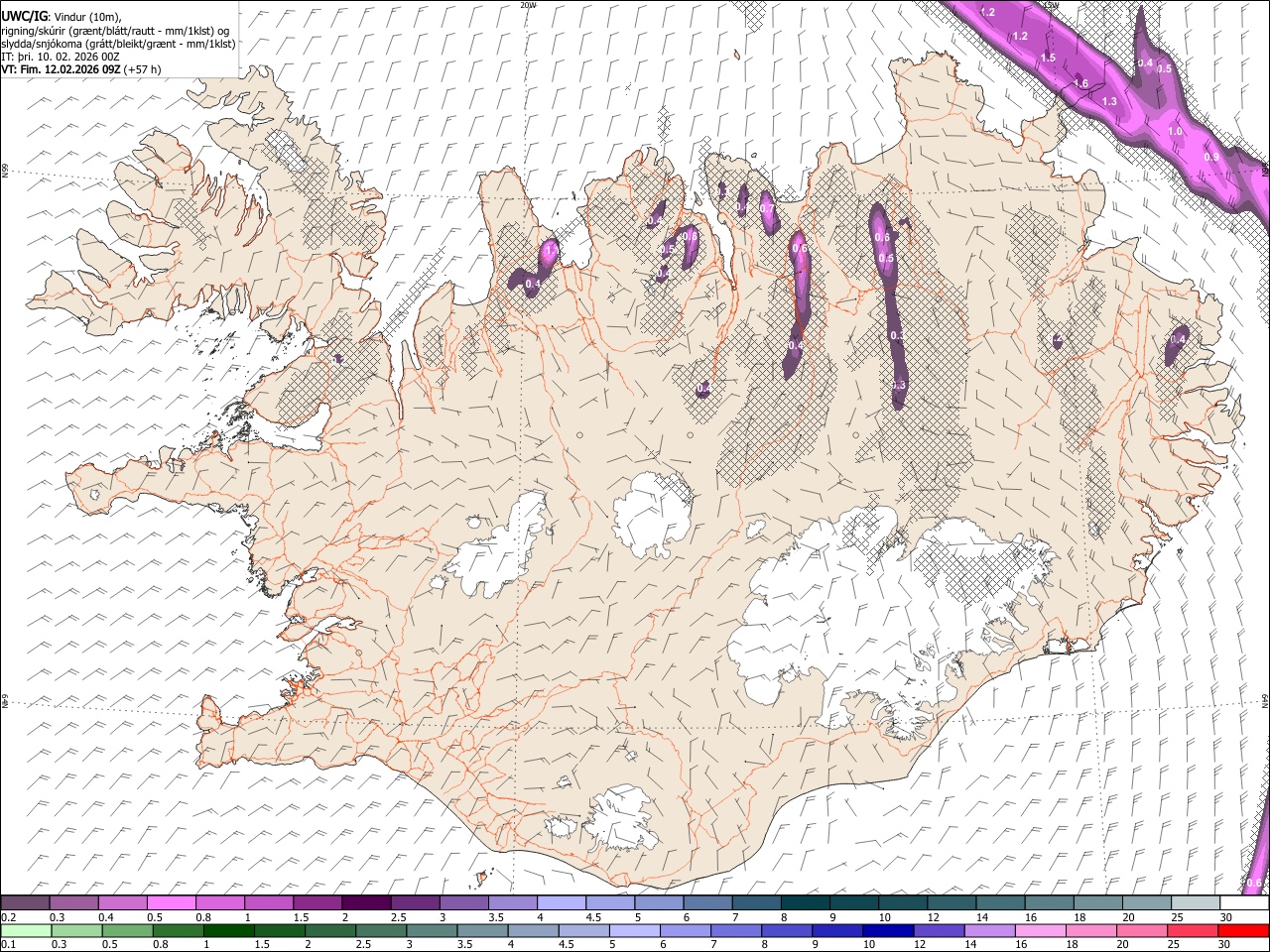1270x952 pixels.
Task: Click the '0.4' value in the colour legend
Action: coord(105,917)
